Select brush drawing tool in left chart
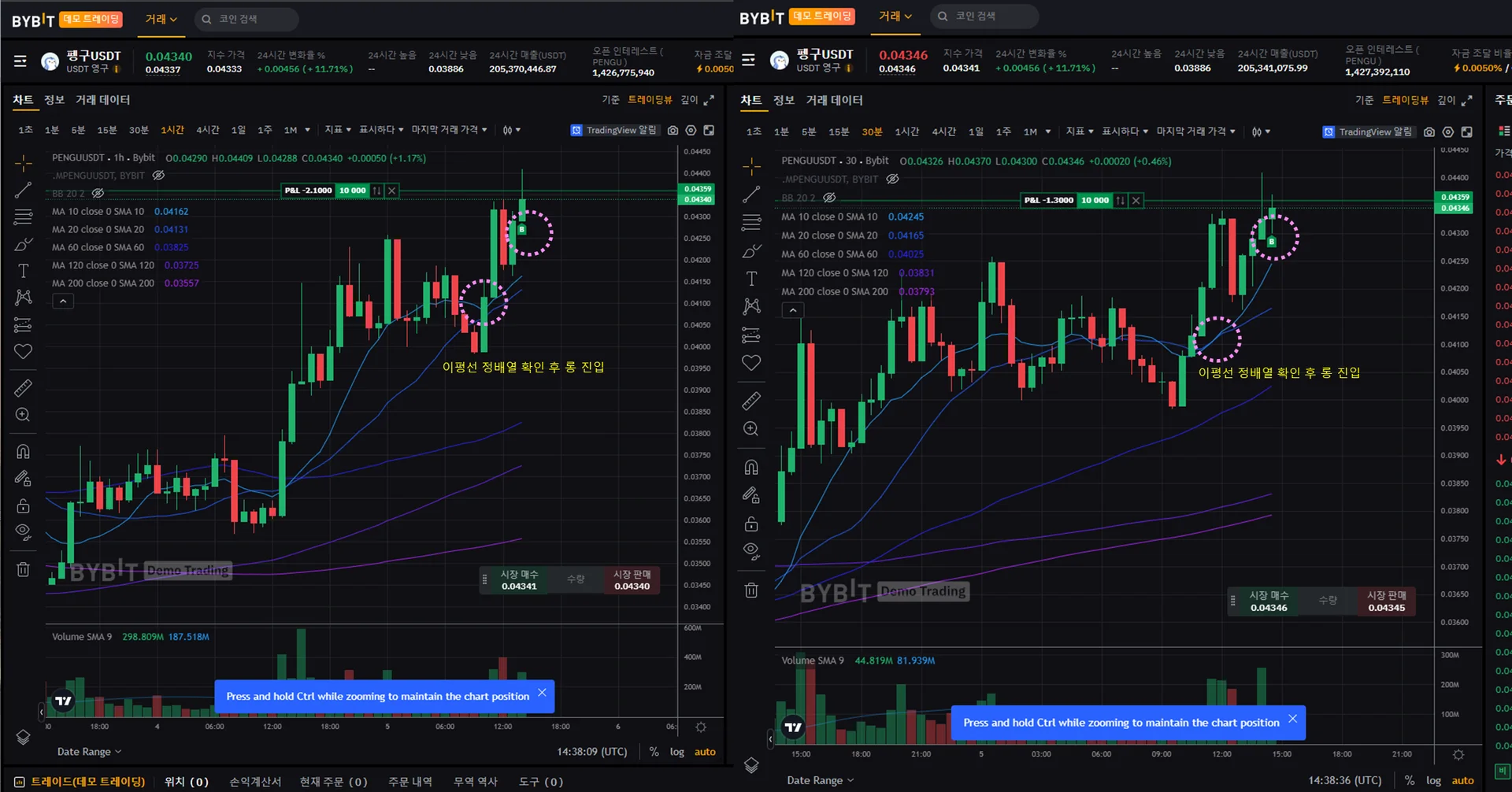The width and height of the screenshot is (1512, 792). (24, 244)
